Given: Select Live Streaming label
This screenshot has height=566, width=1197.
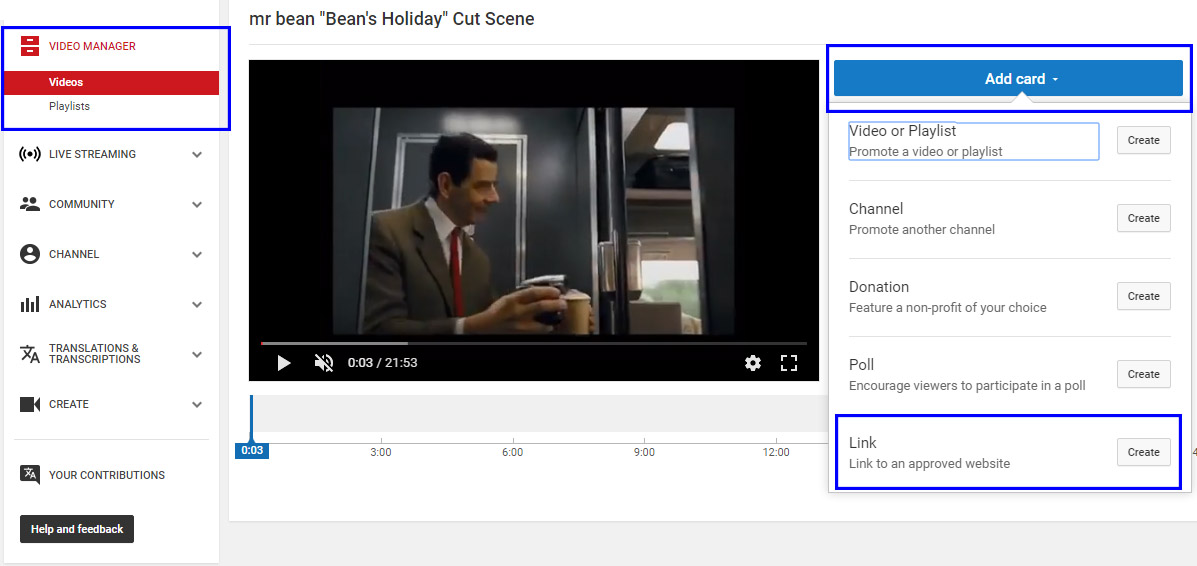Looking at the screenshot, I should tap(92, 154).
